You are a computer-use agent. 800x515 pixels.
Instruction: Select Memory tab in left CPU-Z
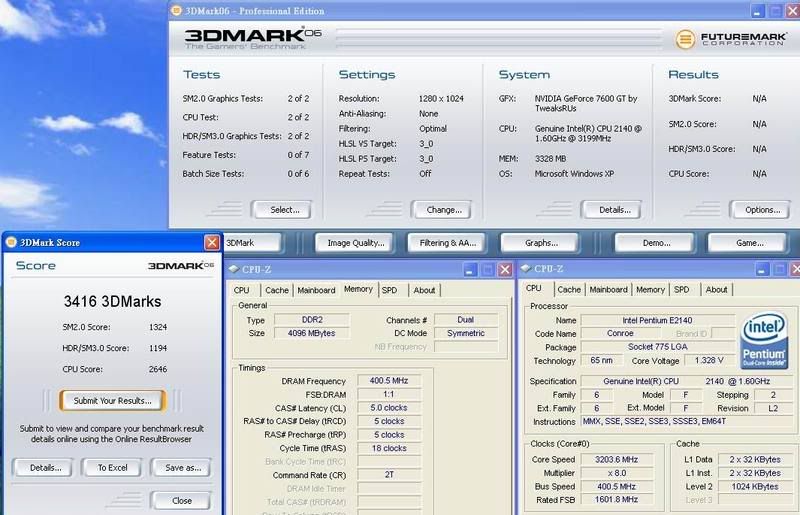(x=358, y=289)
